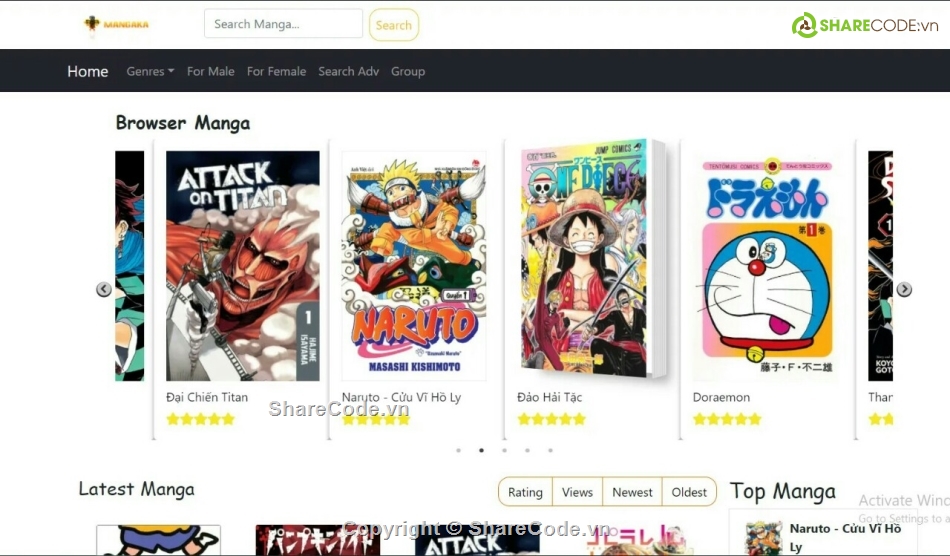Click the ShareCode.vn logo
Image resolution: width=950 pixels, height=556 pixels.
click(x=865, y=25)
